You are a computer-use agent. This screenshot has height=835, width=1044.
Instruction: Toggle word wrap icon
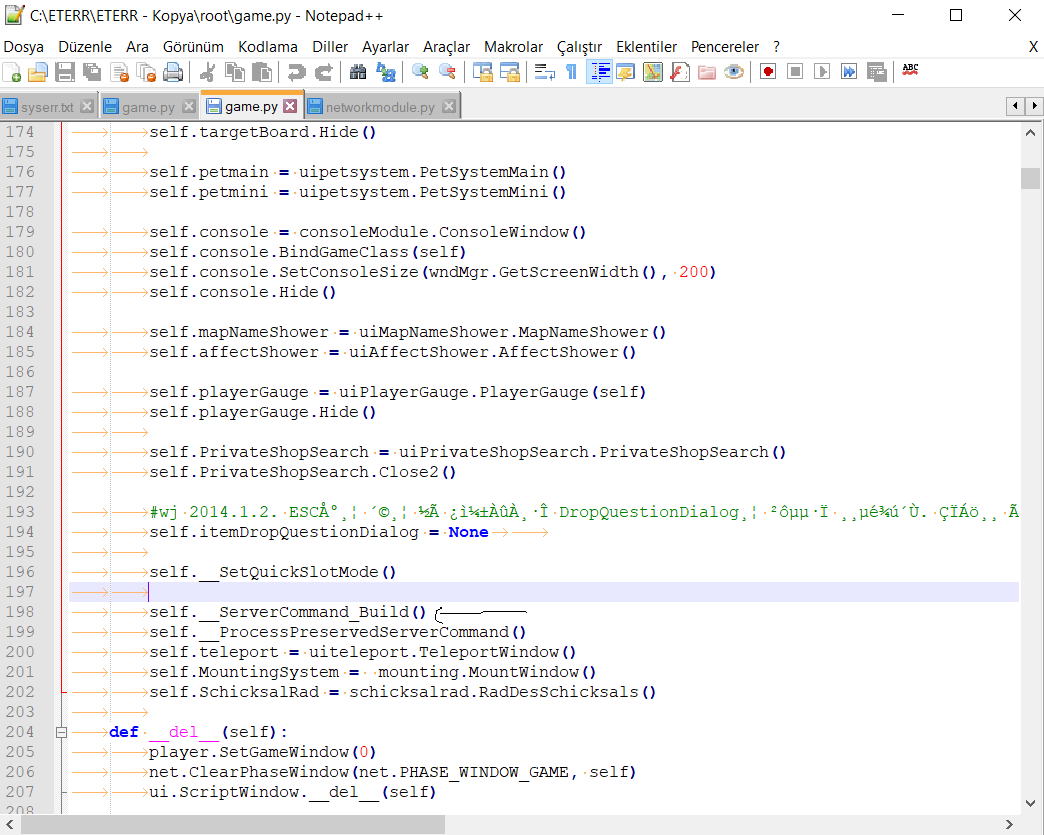pos(545,72)
